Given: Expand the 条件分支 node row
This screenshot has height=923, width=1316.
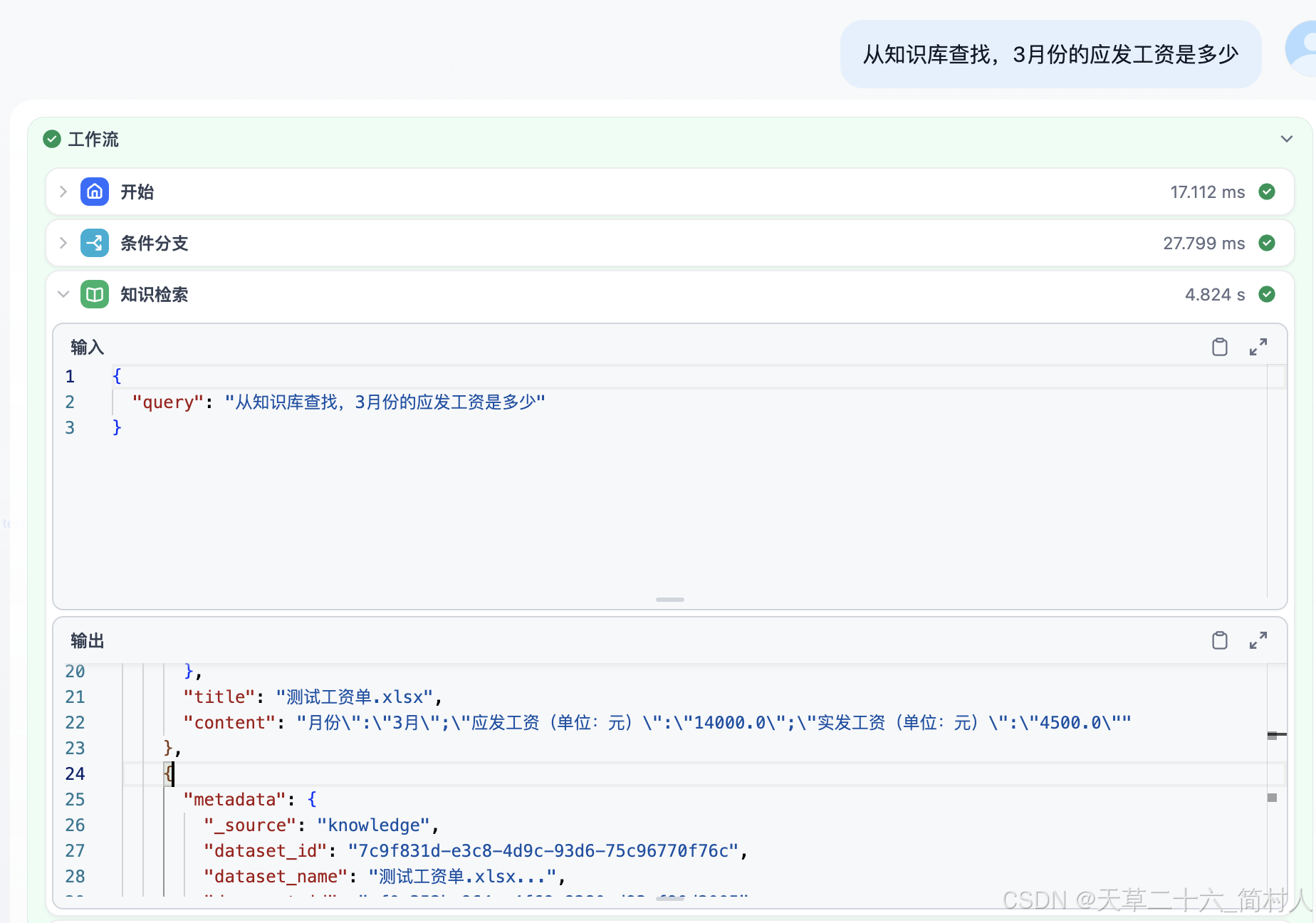Looking at the screenshot, I should coord(63,243).
